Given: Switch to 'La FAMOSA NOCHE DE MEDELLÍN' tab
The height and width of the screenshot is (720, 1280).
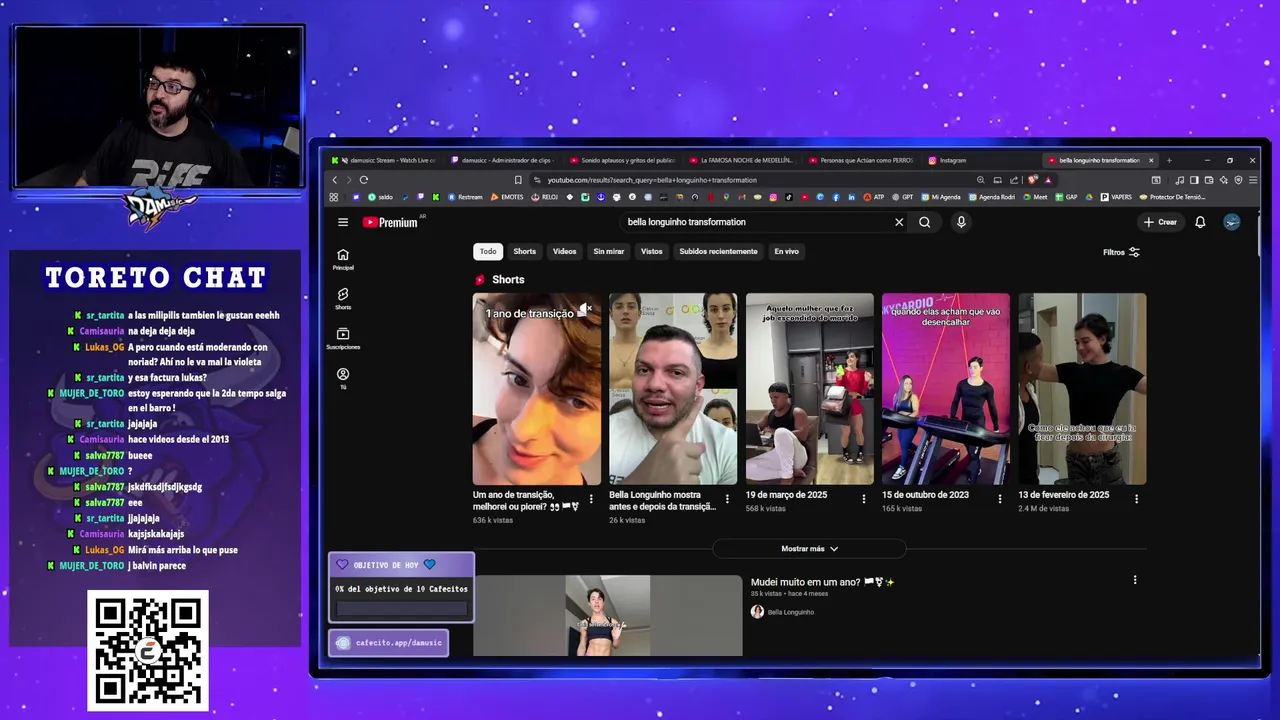Looking at the screenshot, I should 740,160.
